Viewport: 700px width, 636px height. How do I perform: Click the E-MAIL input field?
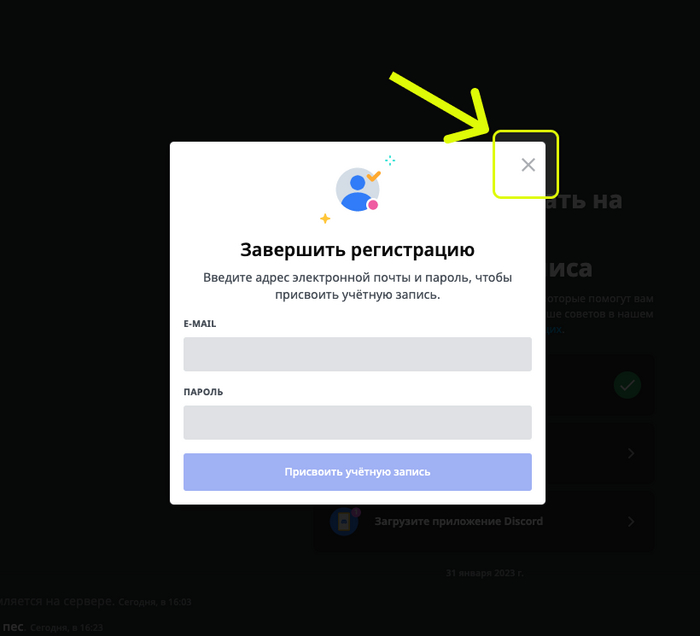click(357, 354)
